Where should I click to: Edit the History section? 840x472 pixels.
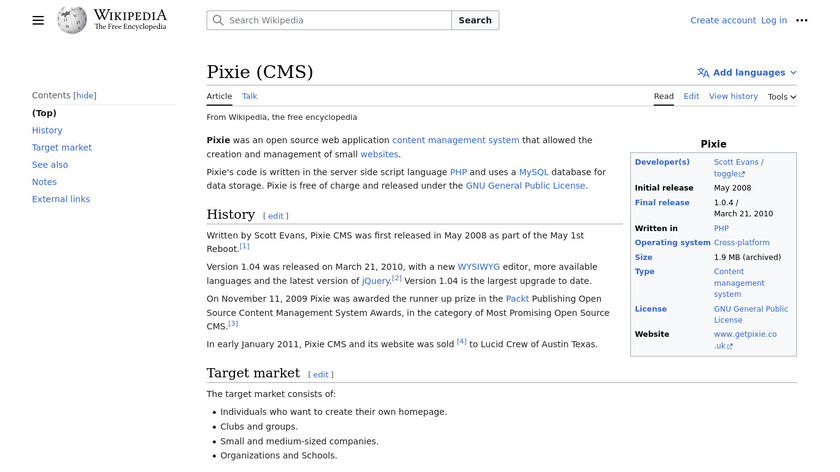[275, 216]
